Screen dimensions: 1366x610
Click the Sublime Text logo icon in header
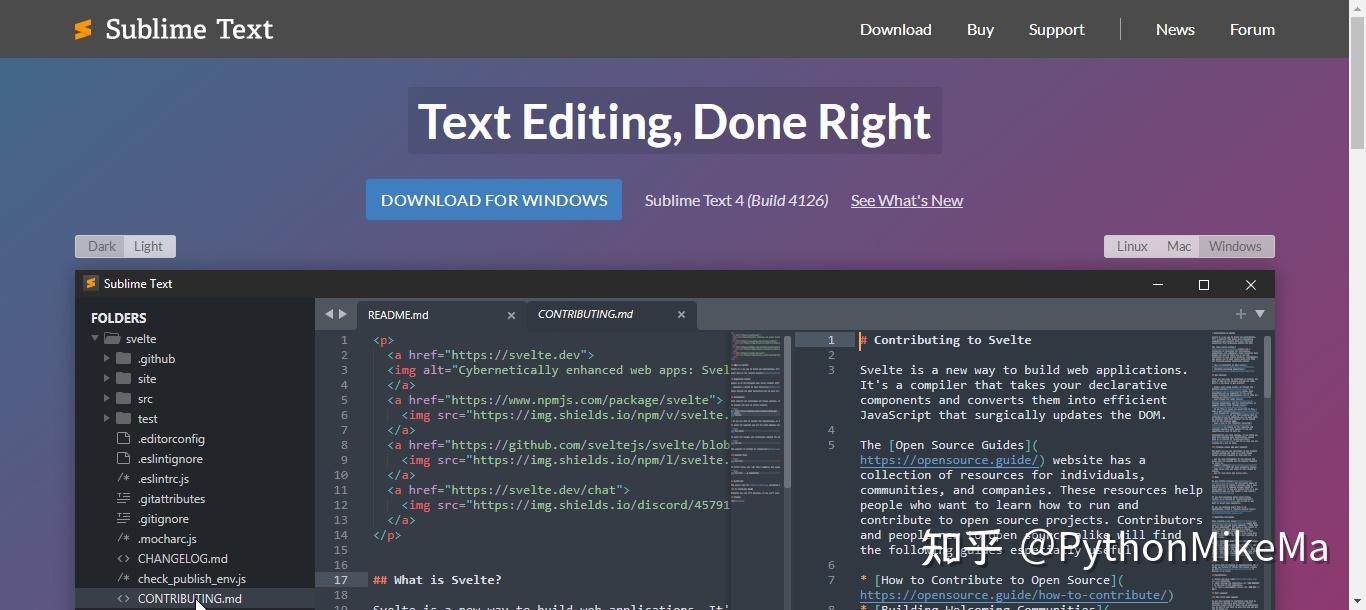83,30
